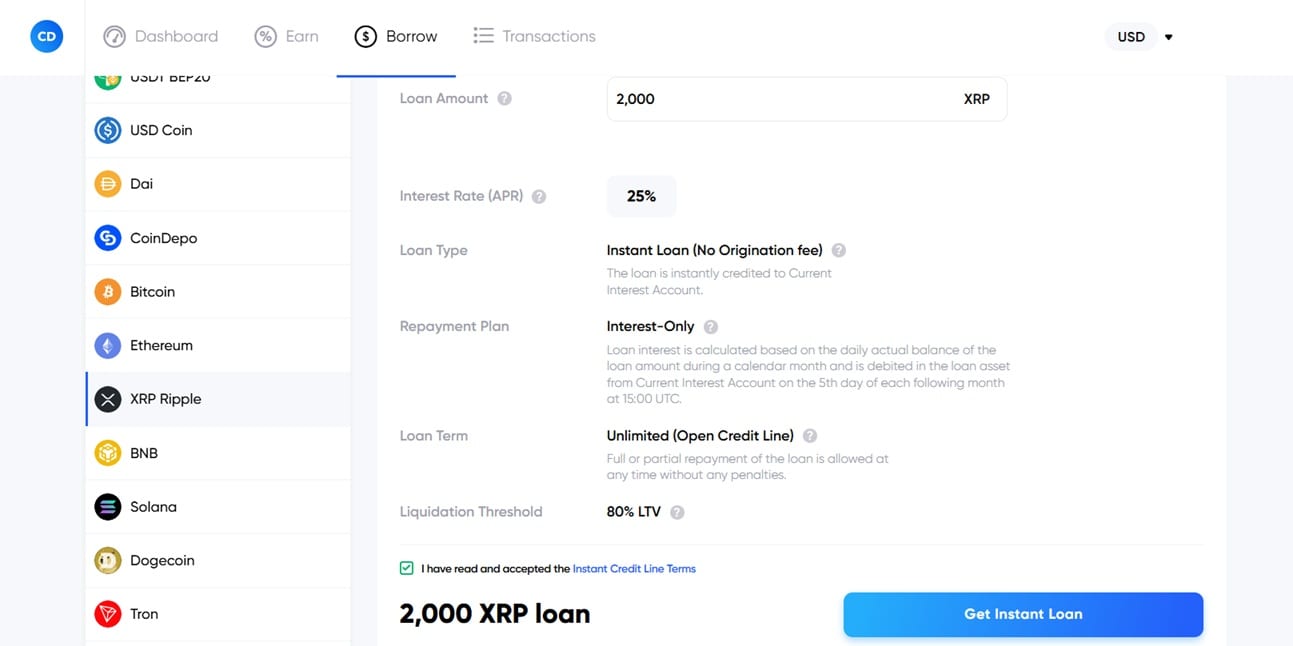Click the Dai stablecoin icon

(107, 184)
